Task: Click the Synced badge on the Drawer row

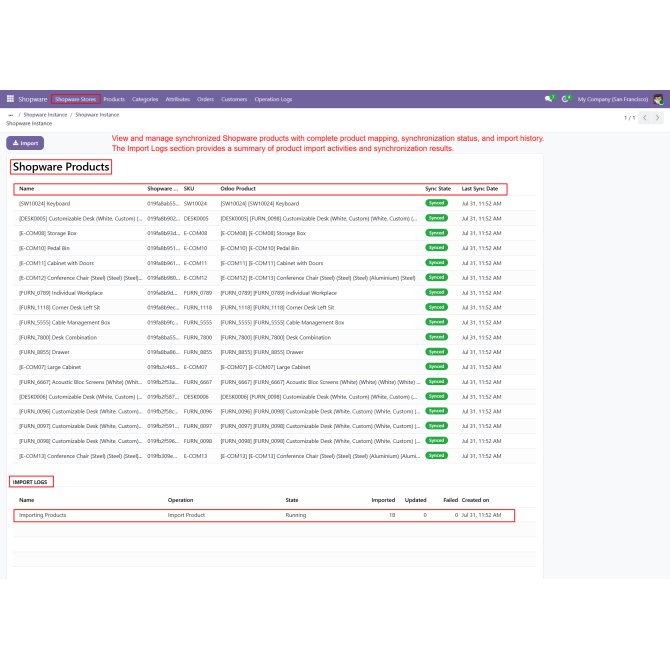Action: pyautogui.click(x=436, y=352)
